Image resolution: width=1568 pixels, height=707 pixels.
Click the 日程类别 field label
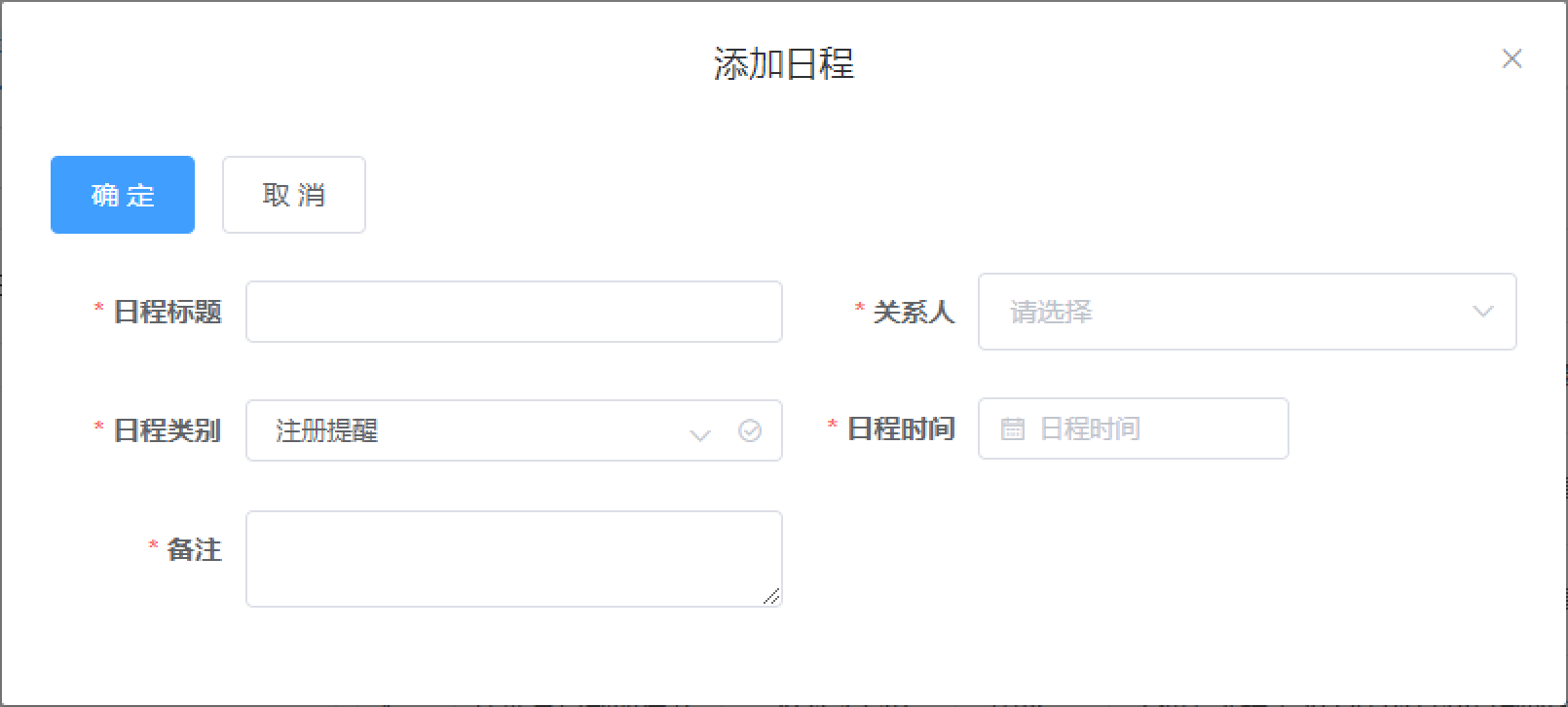[168, 430]
